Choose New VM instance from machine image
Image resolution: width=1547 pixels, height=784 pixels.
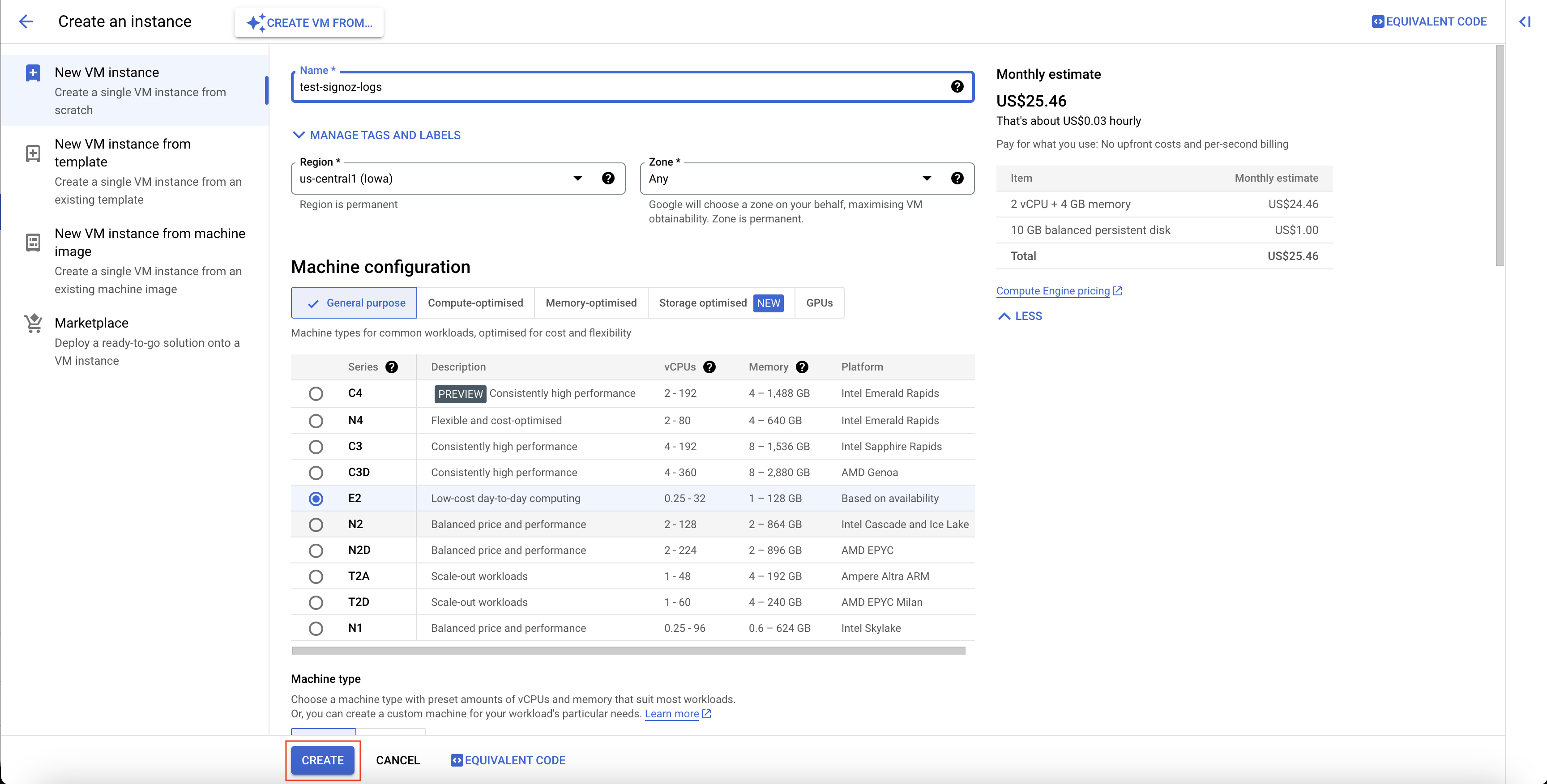point(135,260)
